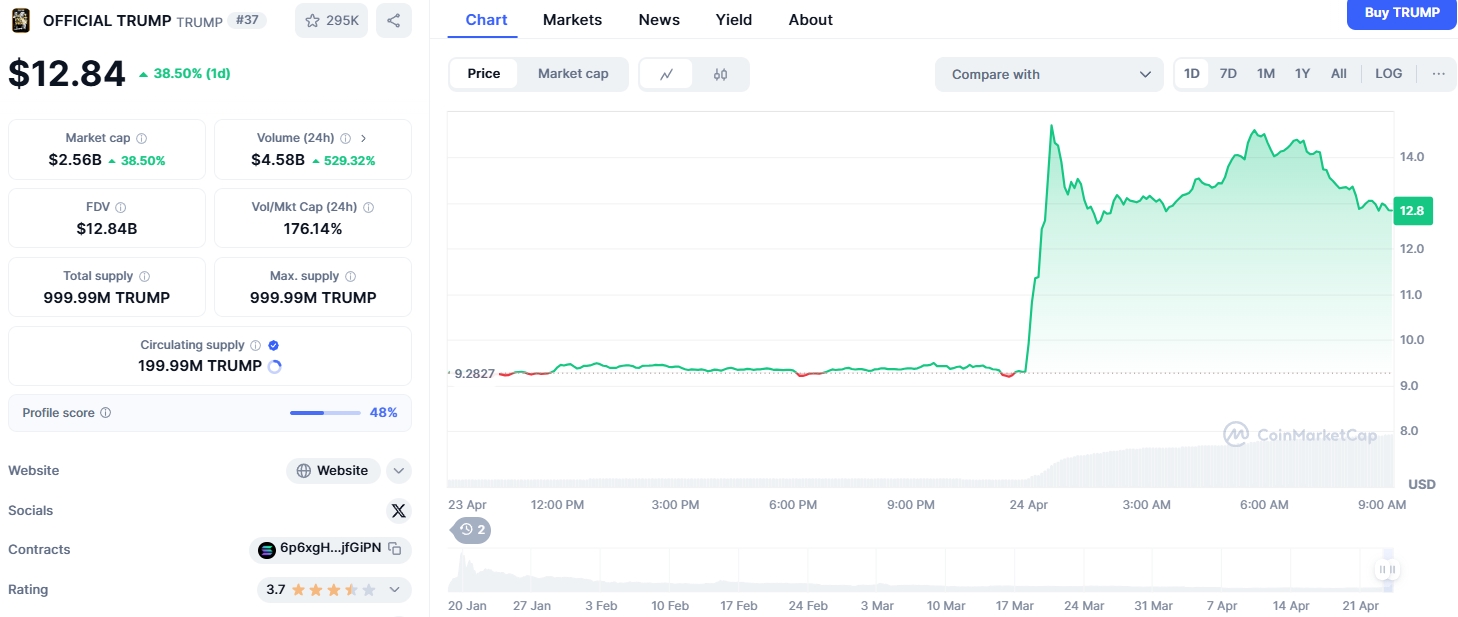Select the Price toggle option

(x=484, y=74)
